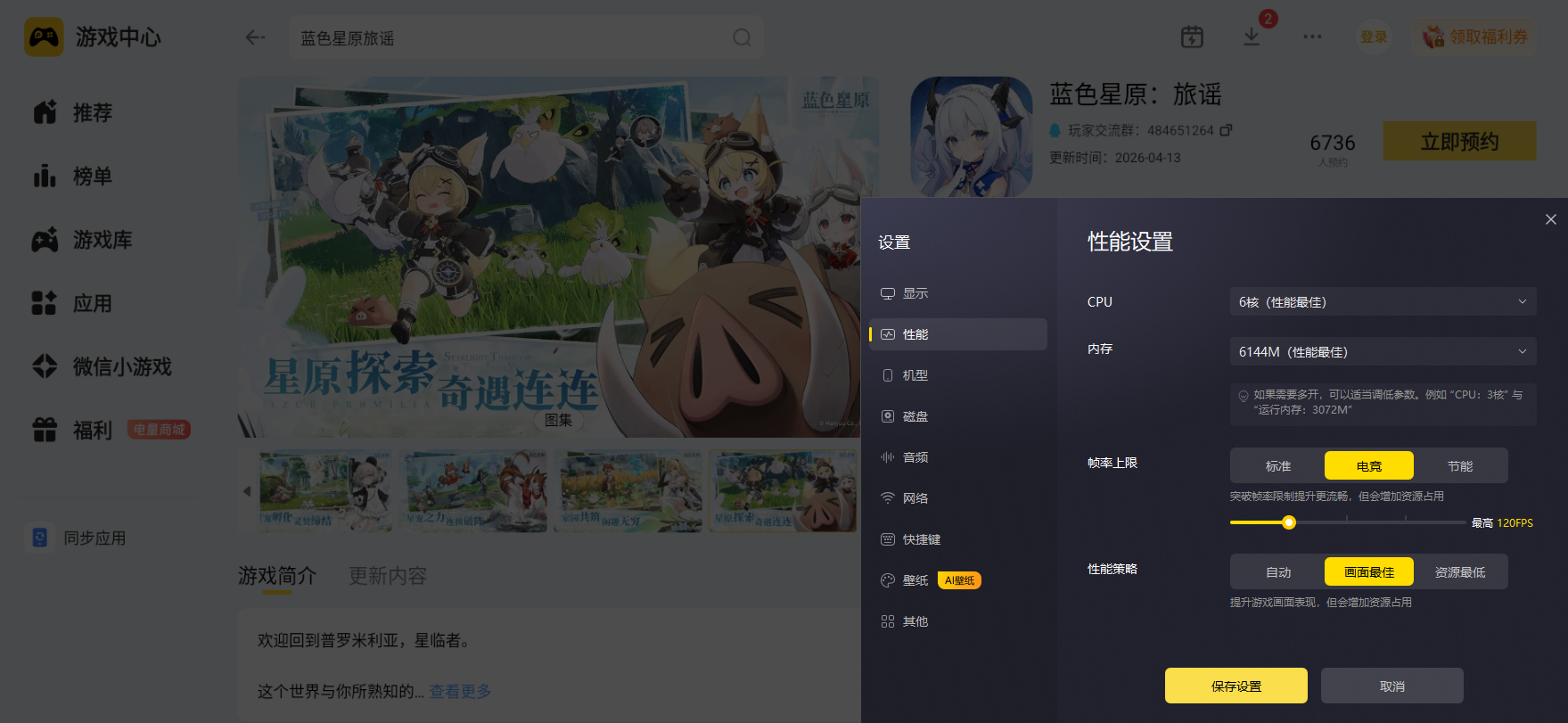
Task: Open the third gallery thumbnail
Action: pos(628,491)
